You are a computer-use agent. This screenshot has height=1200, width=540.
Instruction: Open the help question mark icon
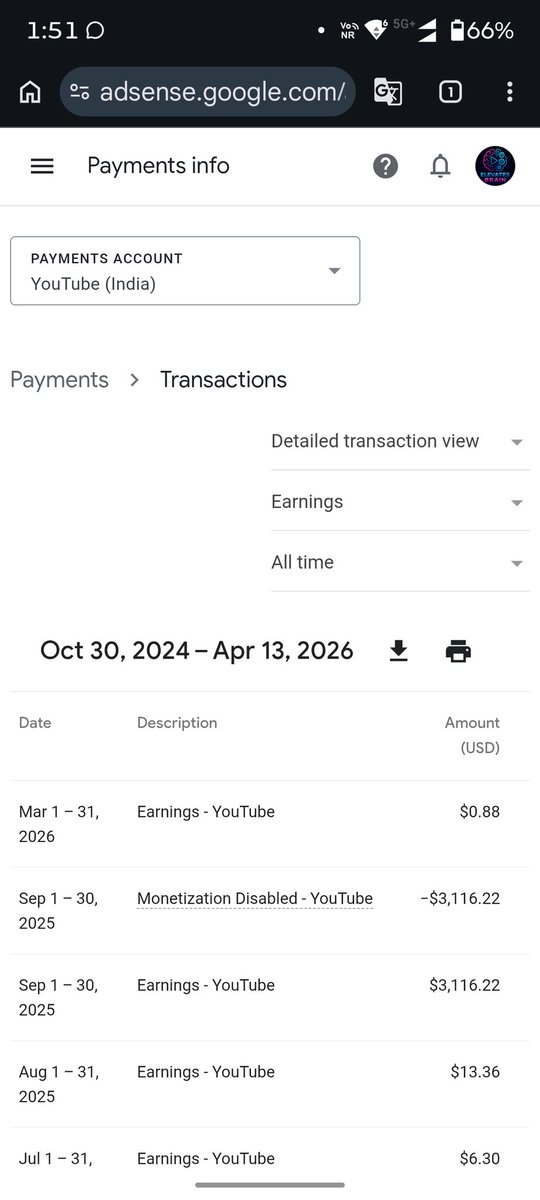point(385,166)
